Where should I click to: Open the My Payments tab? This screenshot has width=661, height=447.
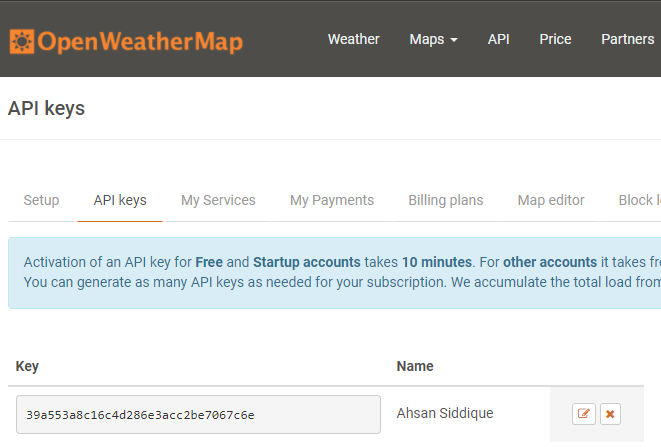pos(332,200)
